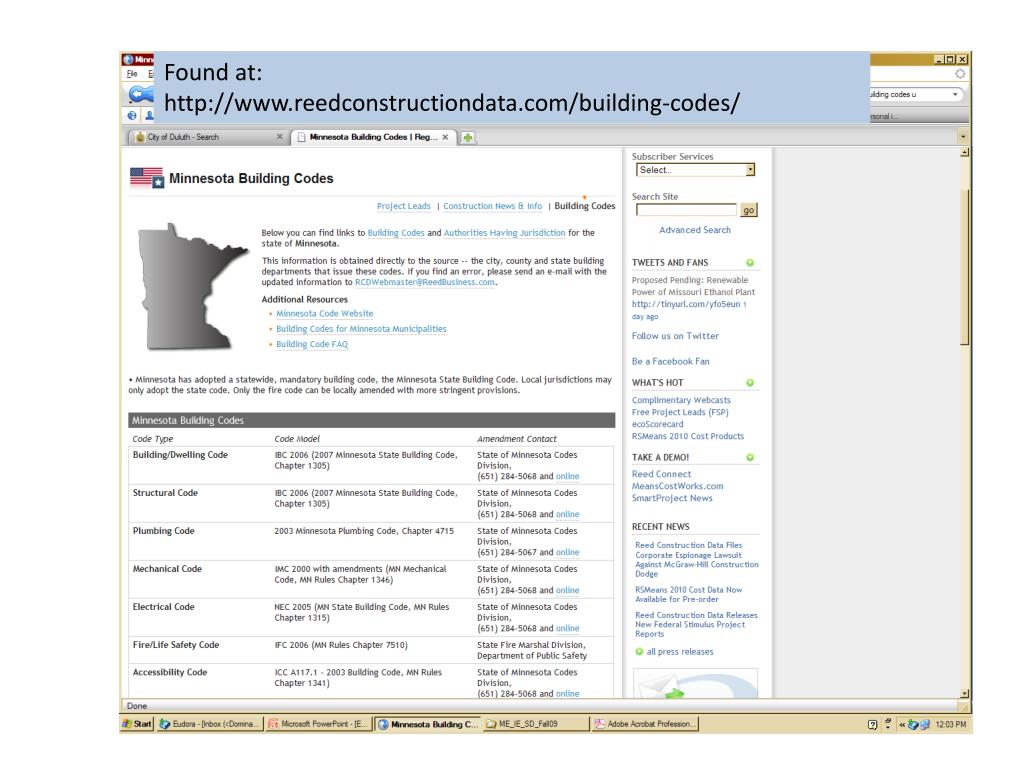Switch to Microsoft PowerPoint in the taskbar

pyautogui.click(x=318, y=724)
